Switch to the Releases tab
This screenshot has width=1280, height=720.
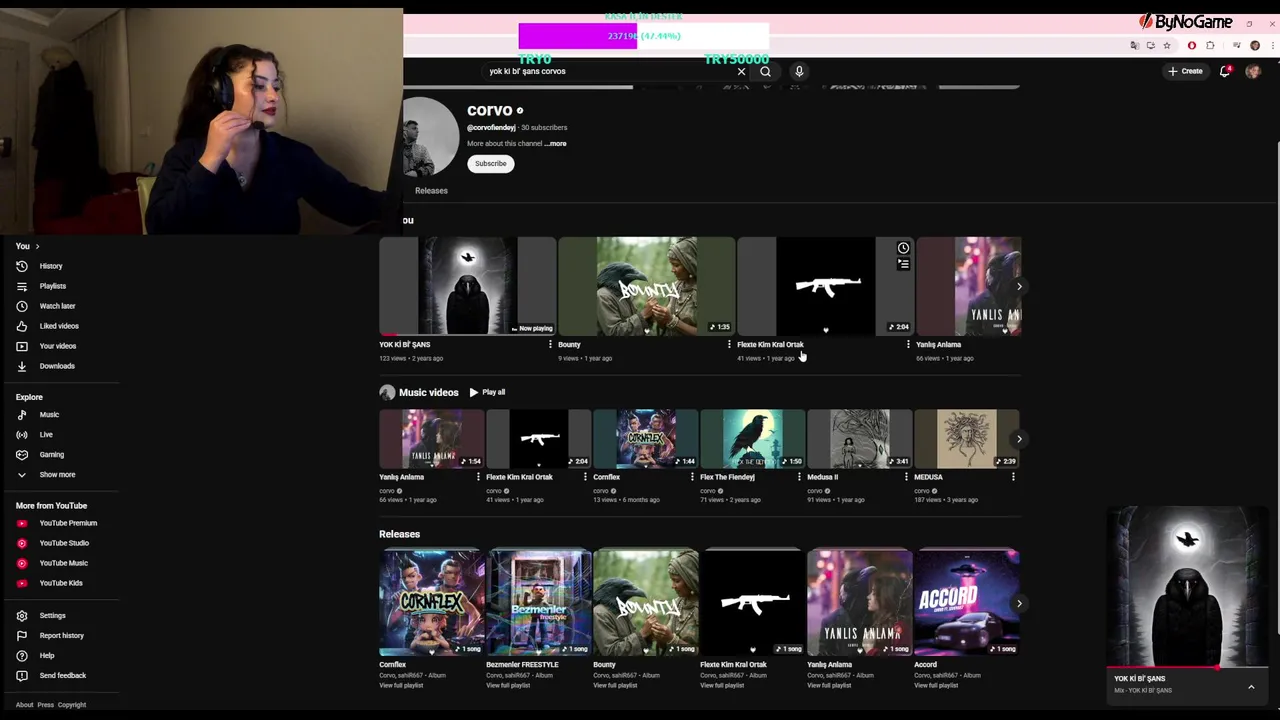click(431, 190)
